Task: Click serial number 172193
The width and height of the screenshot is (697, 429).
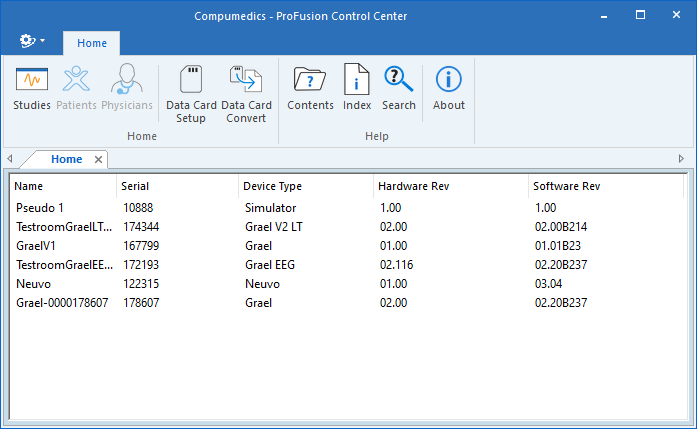Action: [141, 265]
